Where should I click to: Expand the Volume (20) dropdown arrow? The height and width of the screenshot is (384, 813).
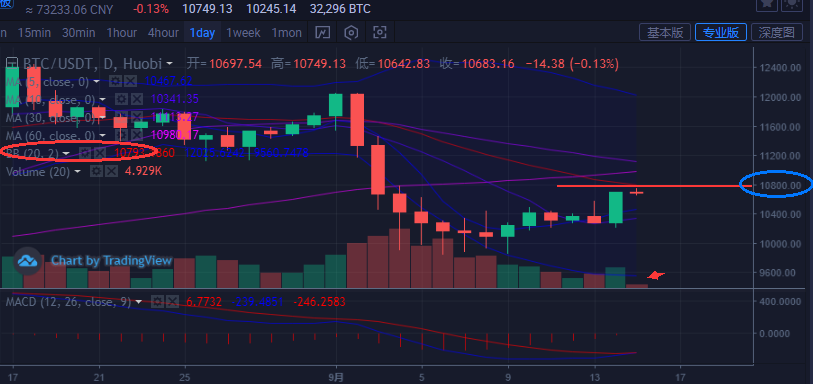[x=78, y=172]
